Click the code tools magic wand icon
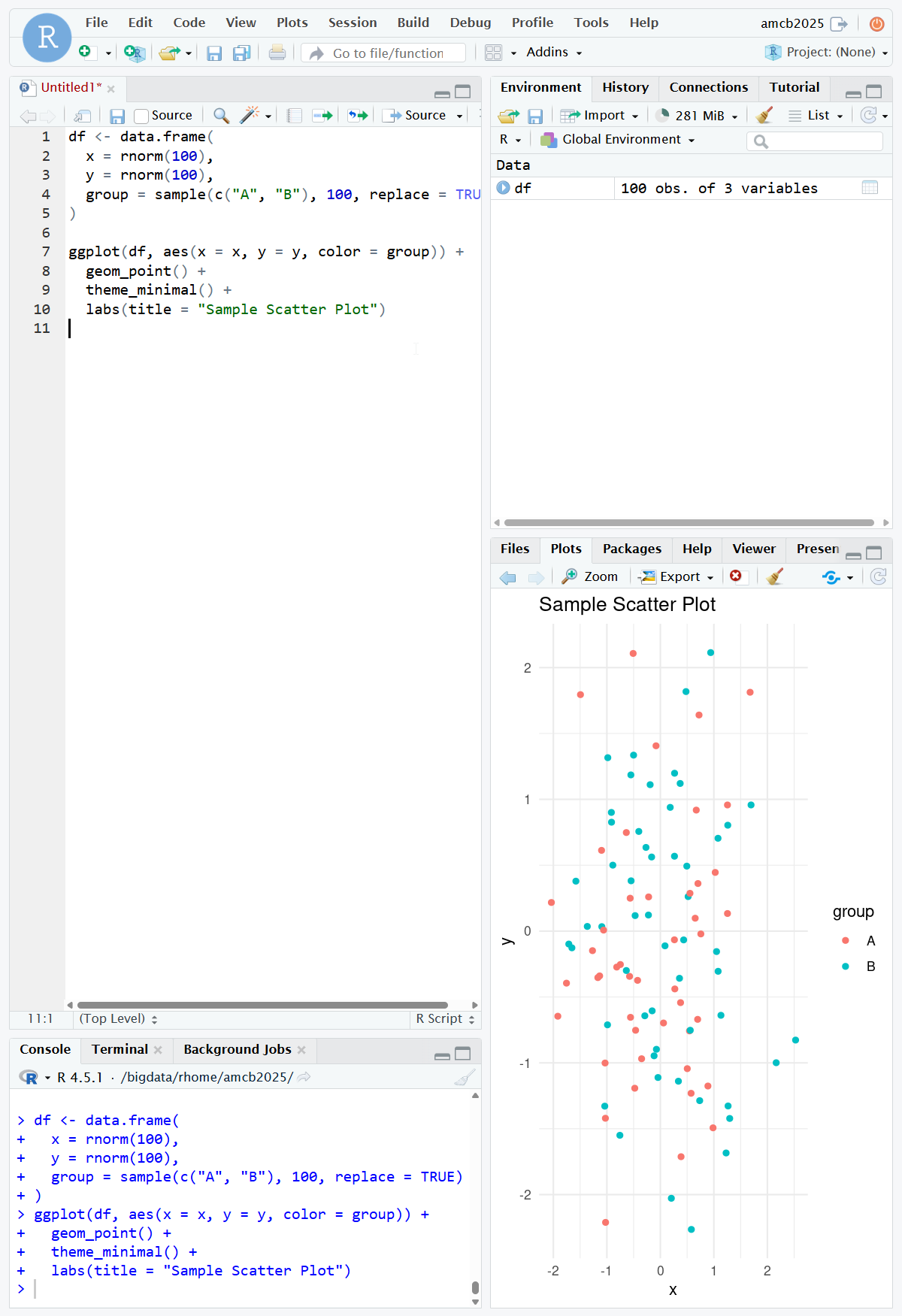Viewport: 902px width, 1316px height. click(x=250, y=114)
